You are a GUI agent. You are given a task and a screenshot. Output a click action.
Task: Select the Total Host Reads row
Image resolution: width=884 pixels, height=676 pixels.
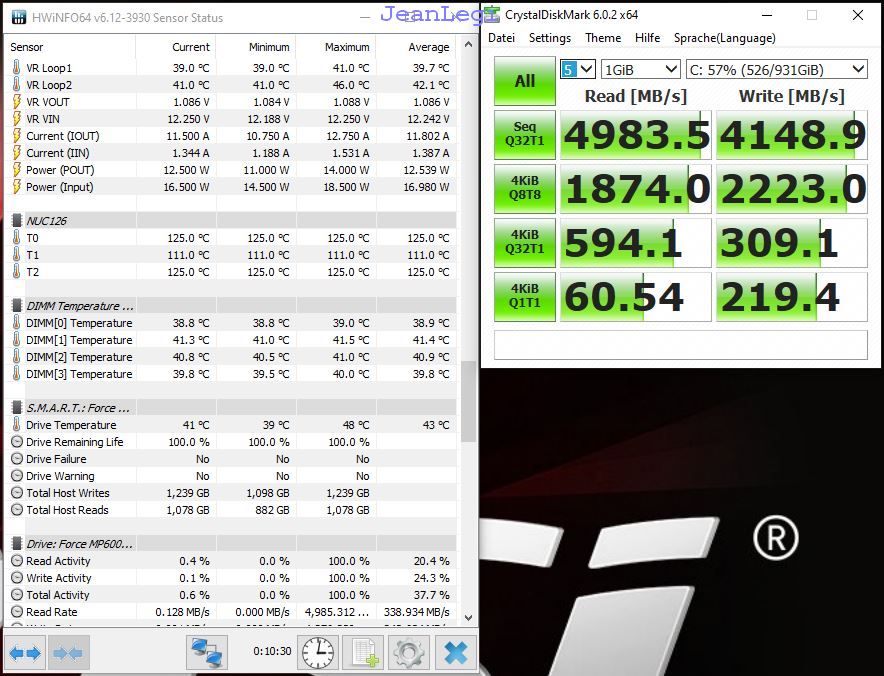coord(232,510)
